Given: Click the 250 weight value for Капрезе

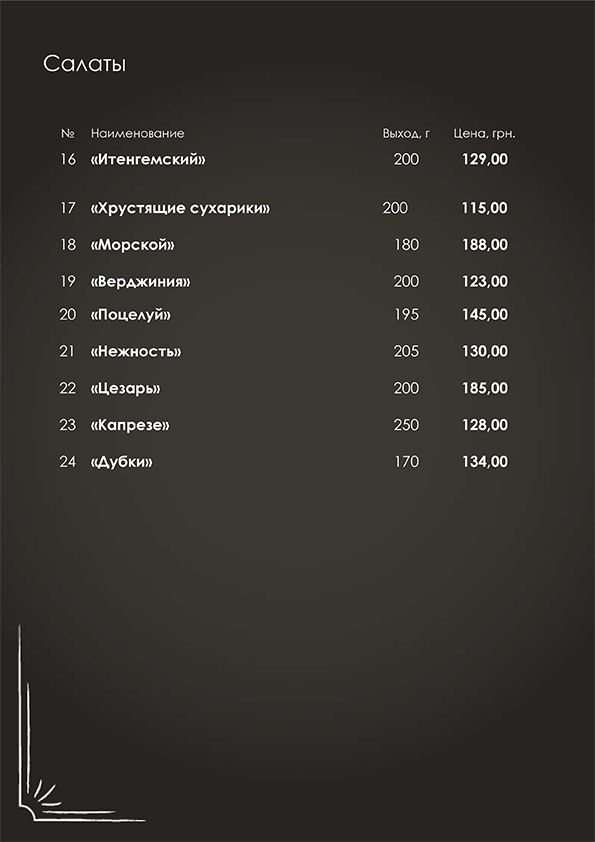Looking at the screenshot, I should 406,425.
